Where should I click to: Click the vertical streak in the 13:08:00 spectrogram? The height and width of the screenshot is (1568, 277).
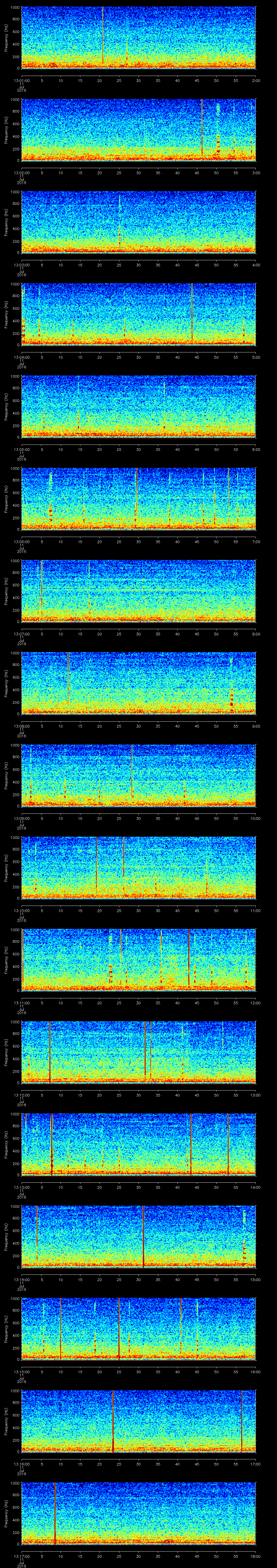tap(68, 679)
